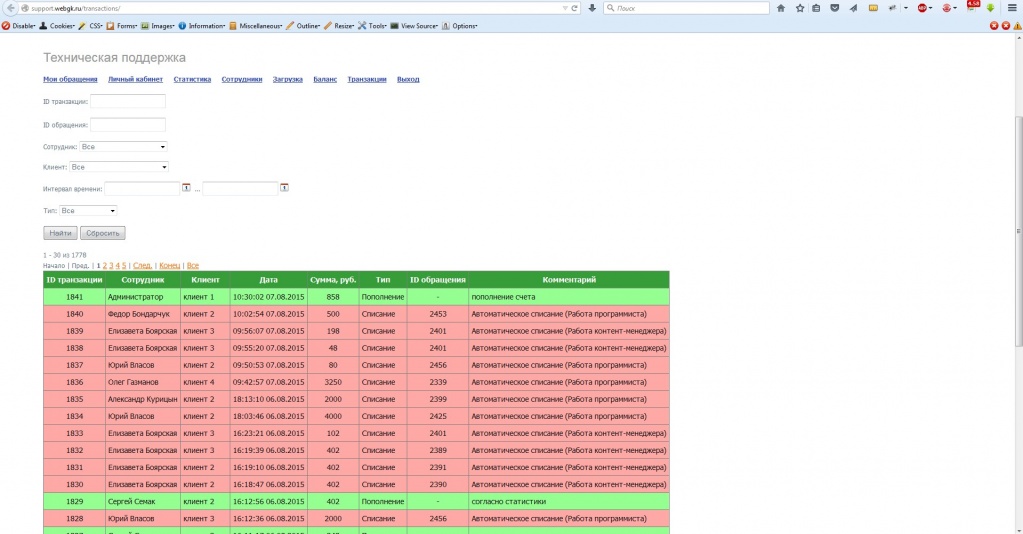This screenshot has width=1023, height=534.
Task: Open the Cookies menu in developer toolbar
Action: 60,26
